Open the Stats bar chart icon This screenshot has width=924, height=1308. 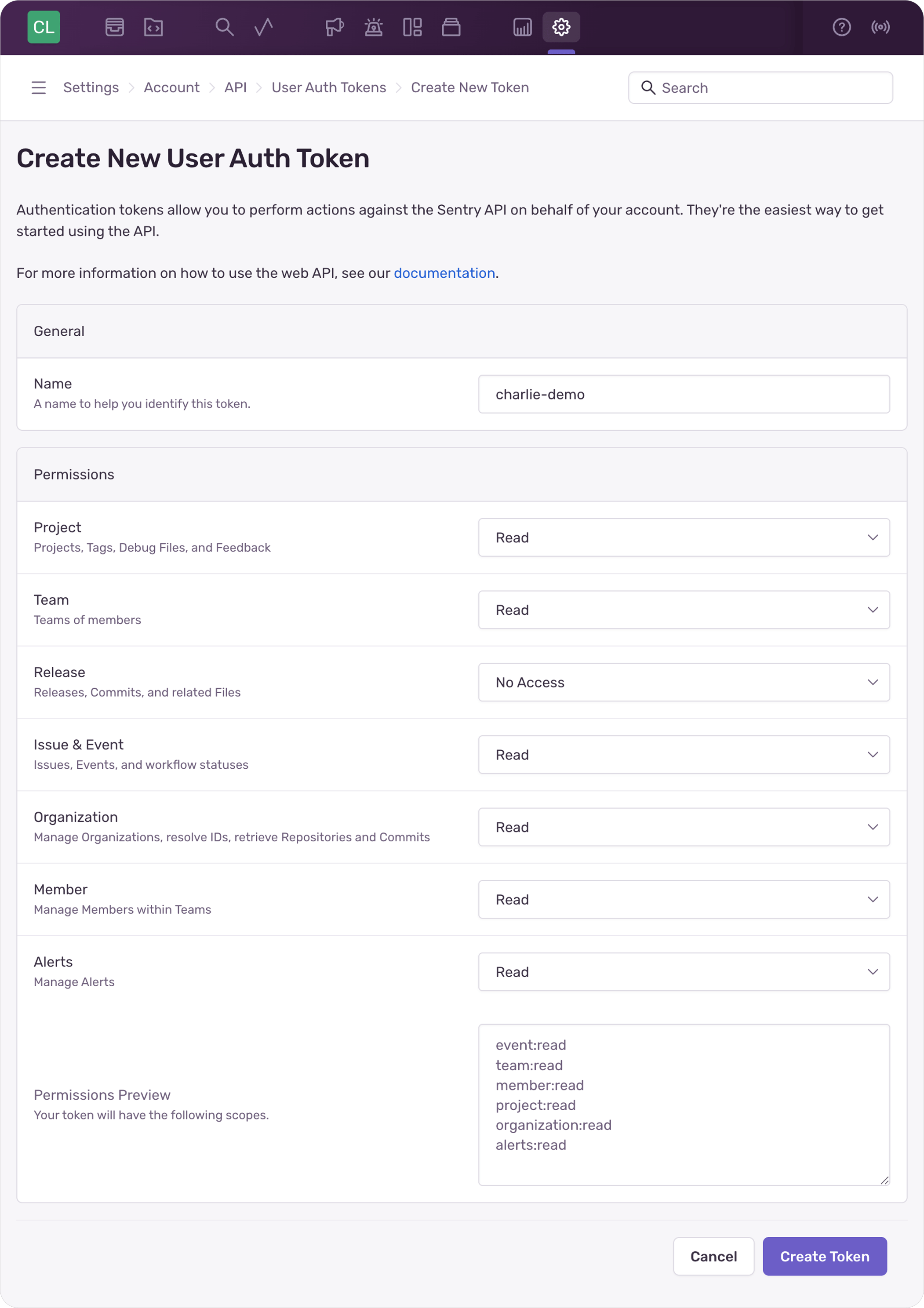click(522, 27)
